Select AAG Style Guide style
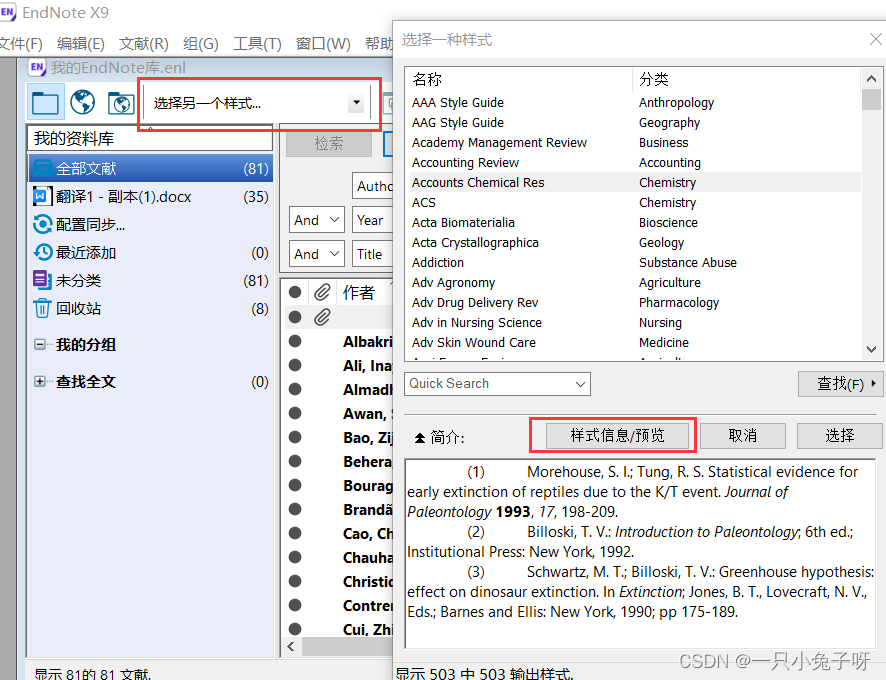Image resolution: width=886 pixels, height=680 pixels. coord(635,123)
